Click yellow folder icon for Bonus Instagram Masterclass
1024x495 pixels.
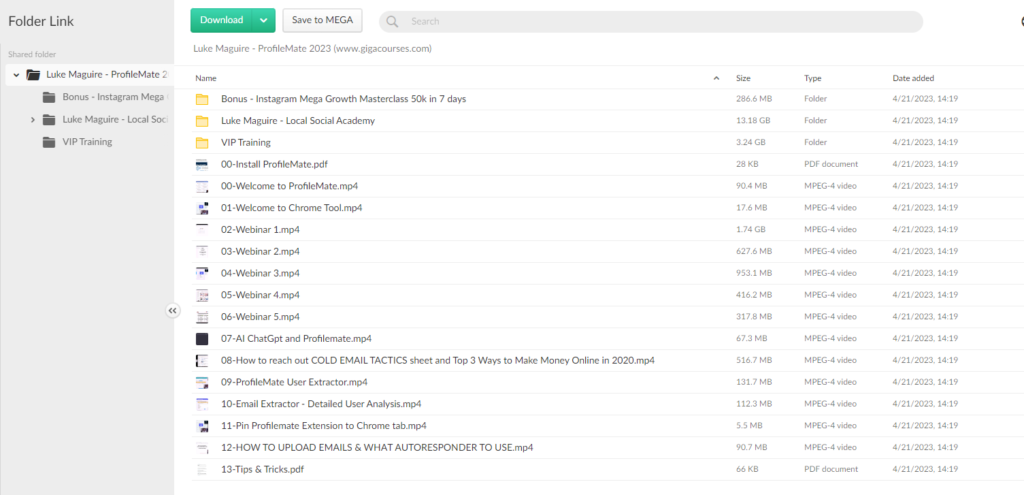coord(202,99)
